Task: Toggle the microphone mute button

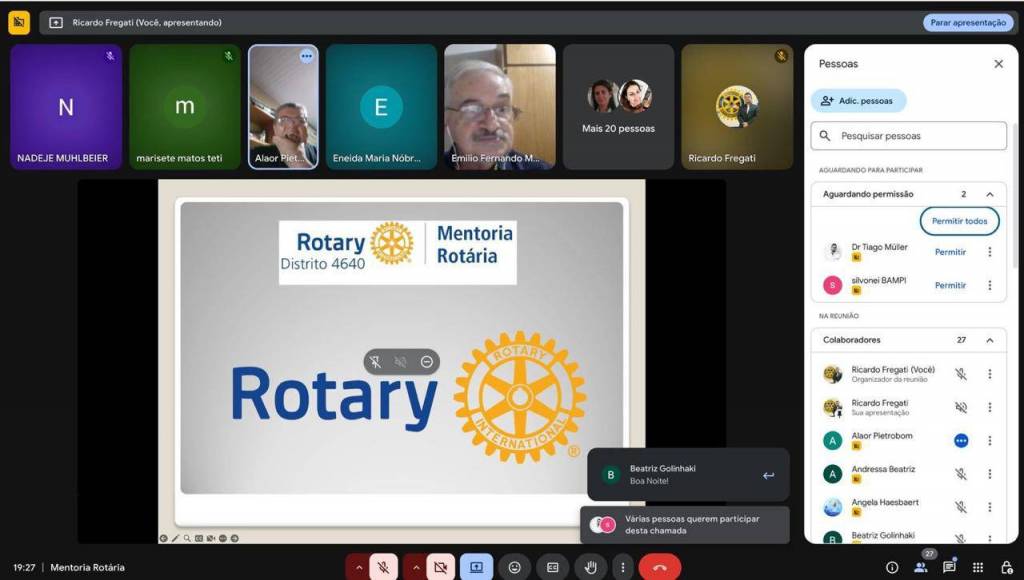Action: [x=382, y=567]
